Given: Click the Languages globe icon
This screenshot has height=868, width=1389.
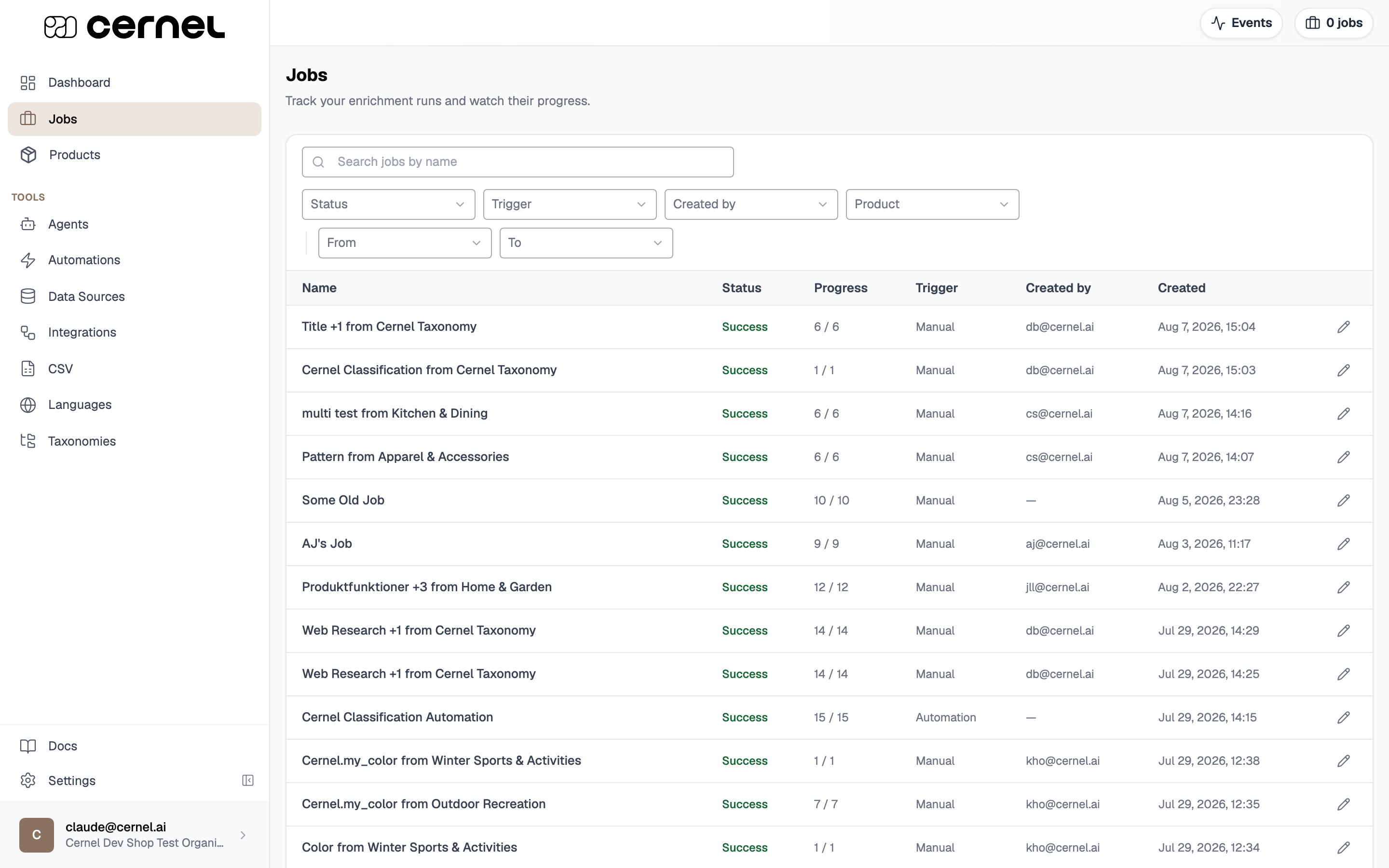Looking at the screenshot, I should (x=28, y=405).
